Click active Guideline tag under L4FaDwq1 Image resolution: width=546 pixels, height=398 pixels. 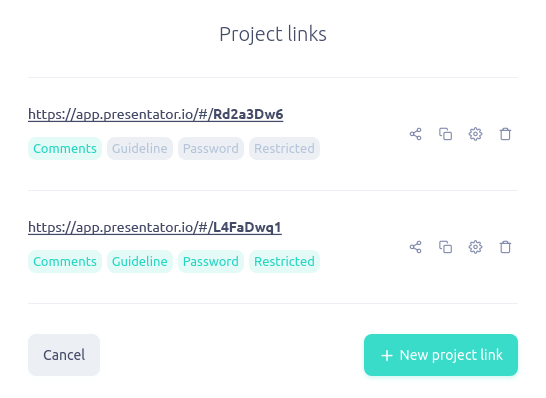[140, 262]
